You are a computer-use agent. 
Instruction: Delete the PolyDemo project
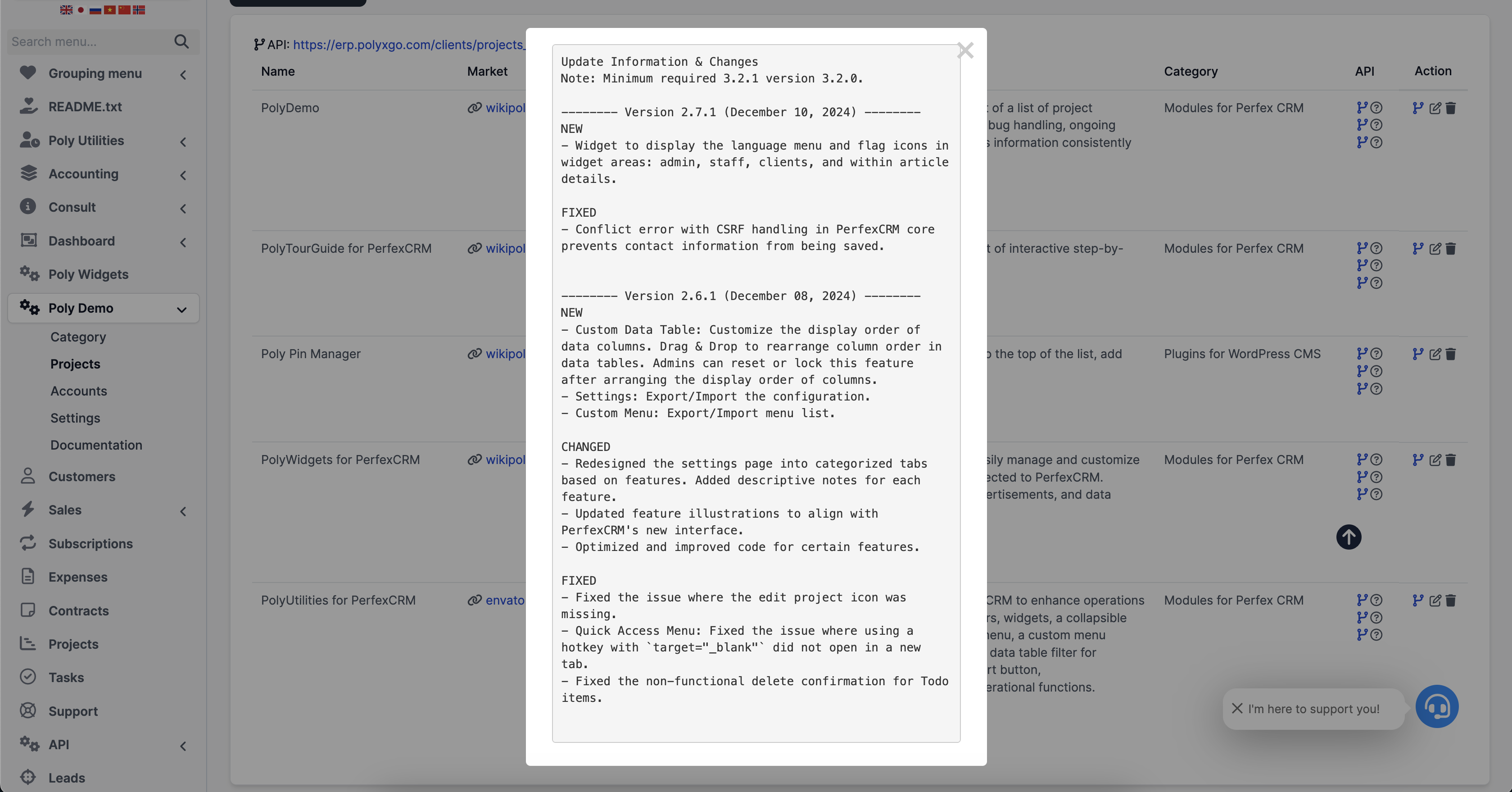pyautogui.click(x=1450, y=108)
